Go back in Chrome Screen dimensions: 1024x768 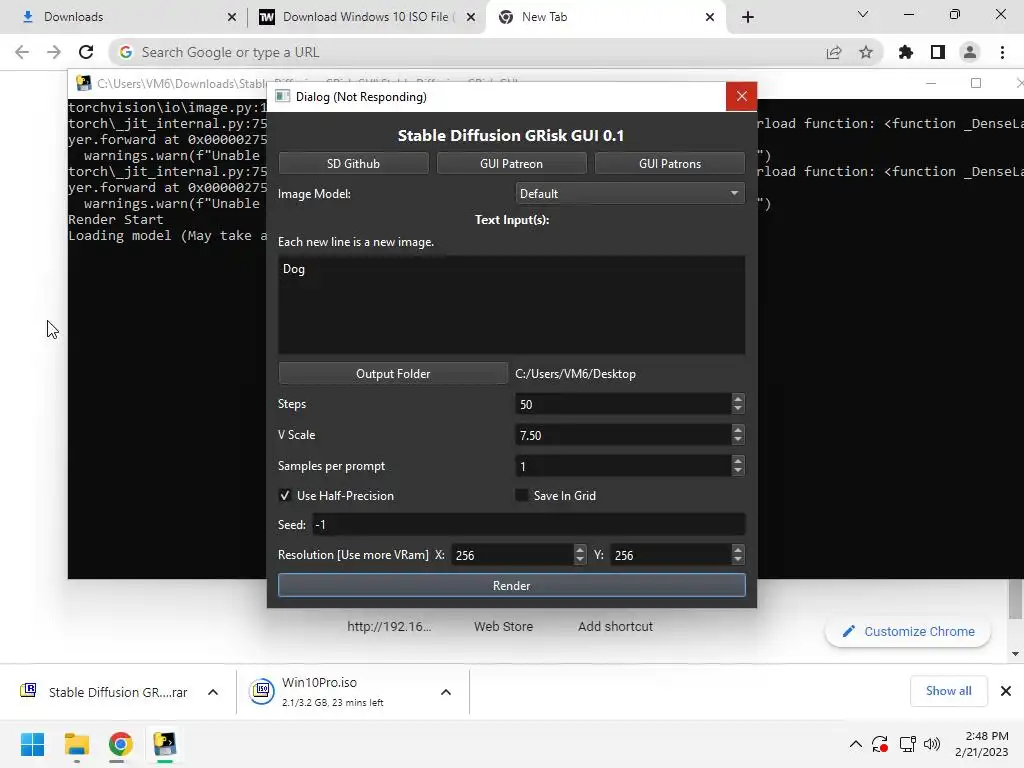(x=22, y=52)
